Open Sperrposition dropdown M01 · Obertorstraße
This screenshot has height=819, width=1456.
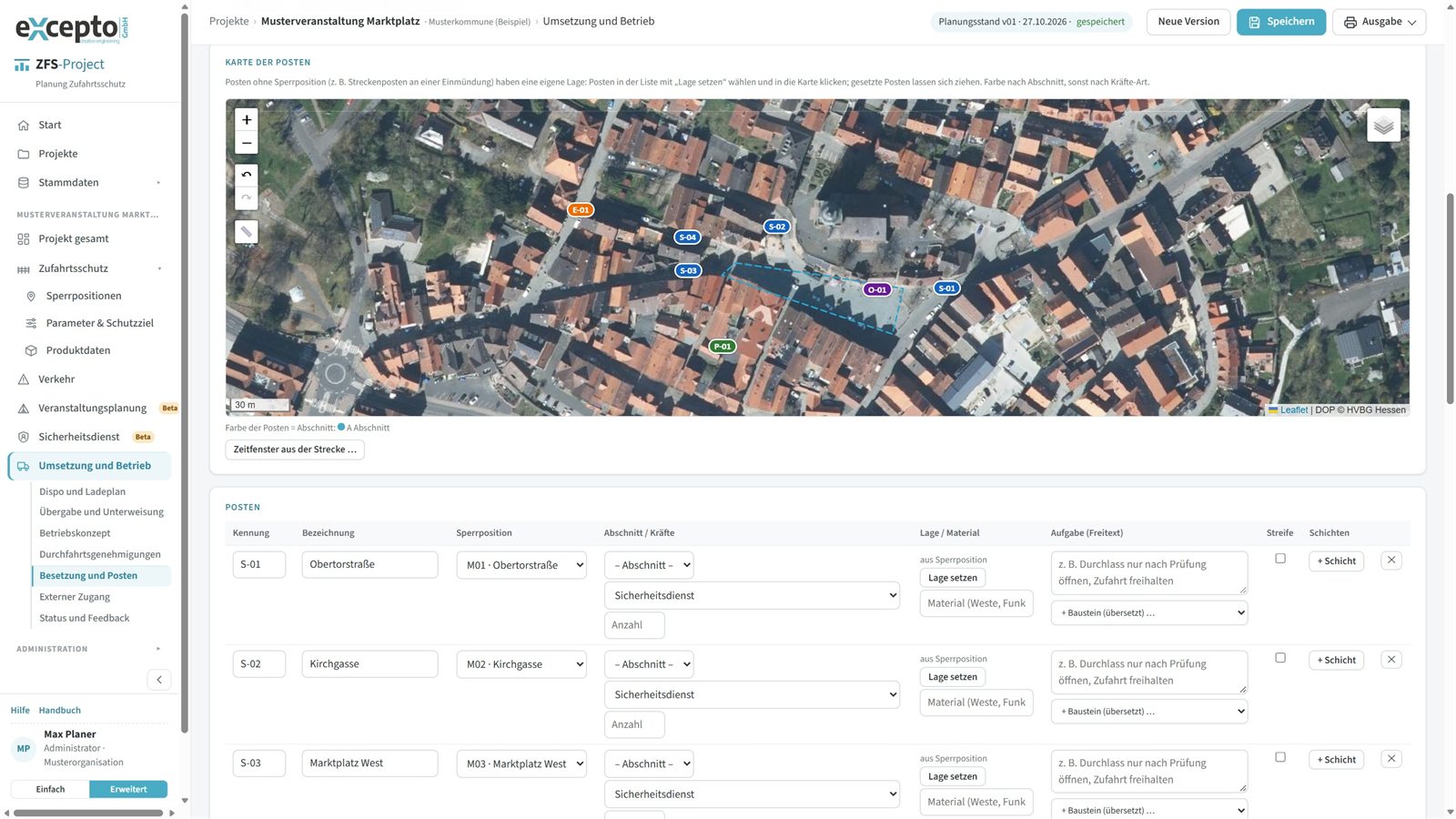point(521,565)
